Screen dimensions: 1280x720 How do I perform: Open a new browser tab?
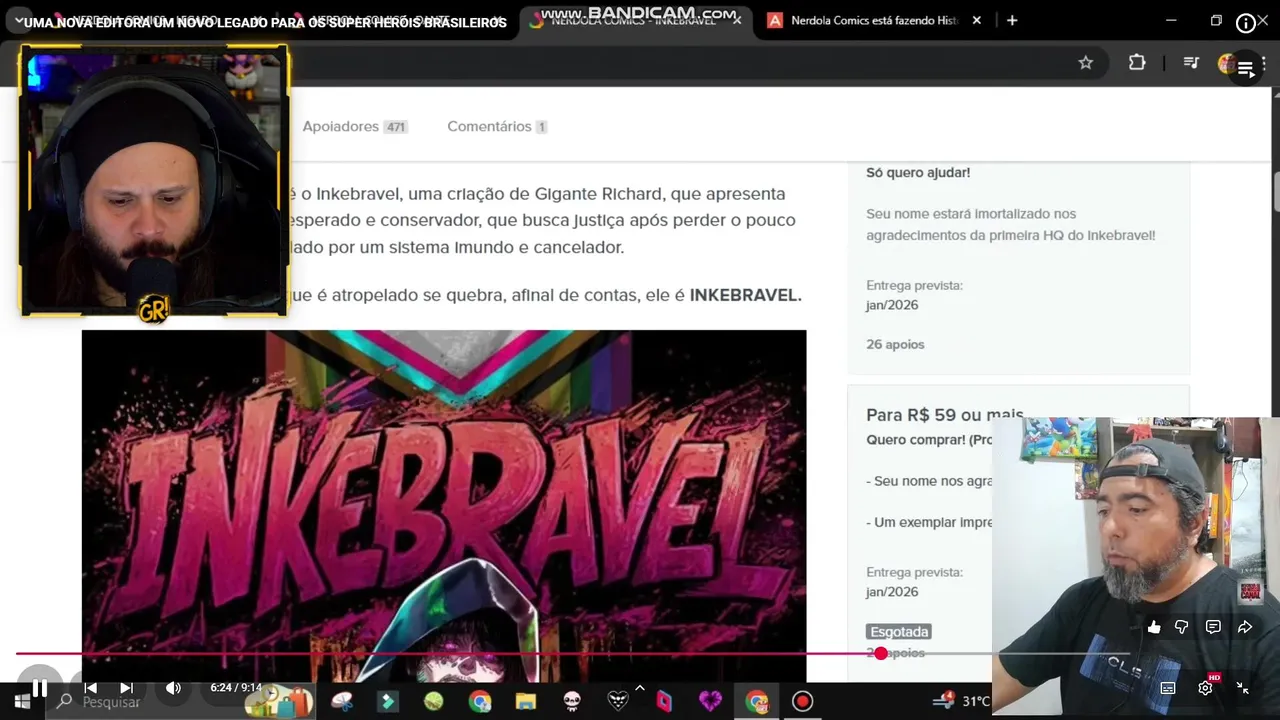coord(1012,20)
